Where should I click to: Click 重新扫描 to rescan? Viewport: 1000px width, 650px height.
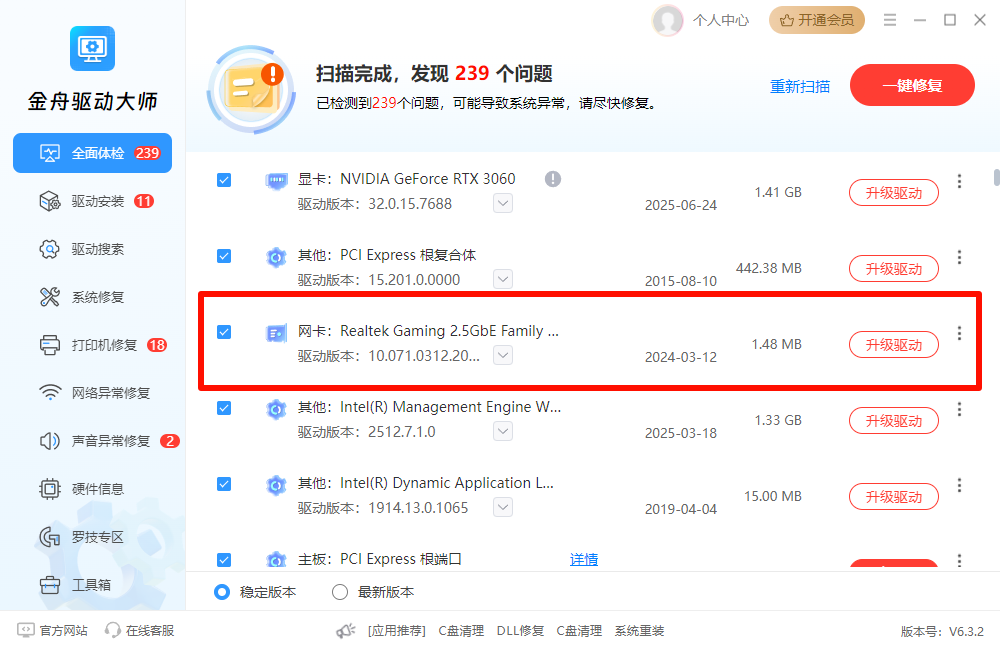(800, 86)
